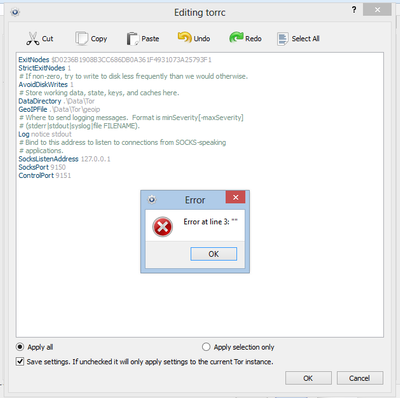Cancel editing torrc
This screenshot has height=398, width=400.
[360, 378]
